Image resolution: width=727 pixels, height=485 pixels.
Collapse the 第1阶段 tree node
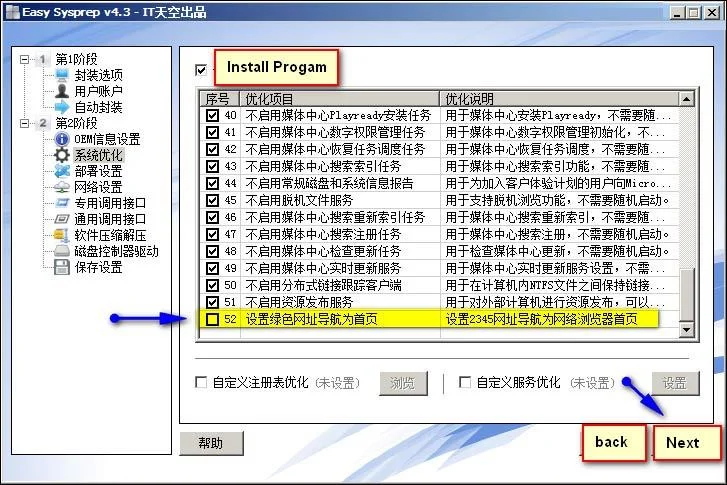25,59
